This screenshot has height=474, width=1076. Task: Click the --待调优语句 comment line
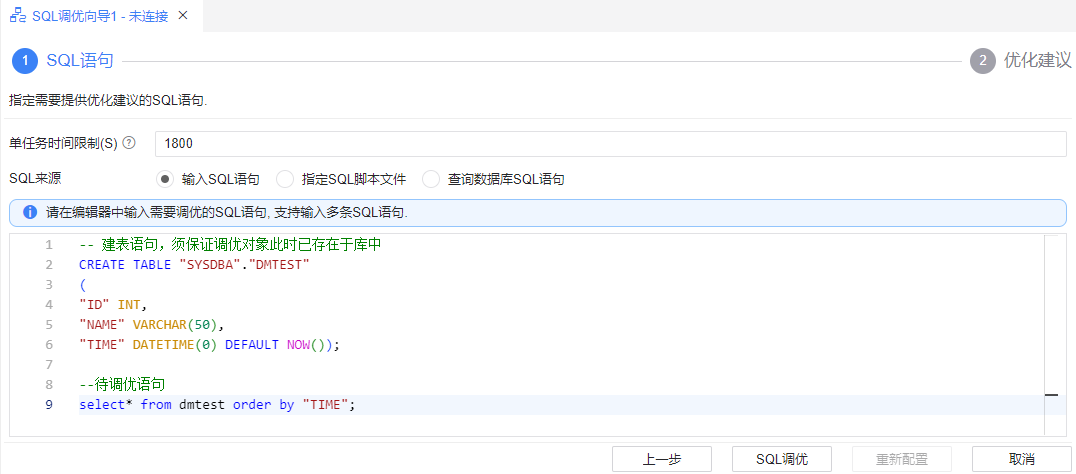pos(122,385)
